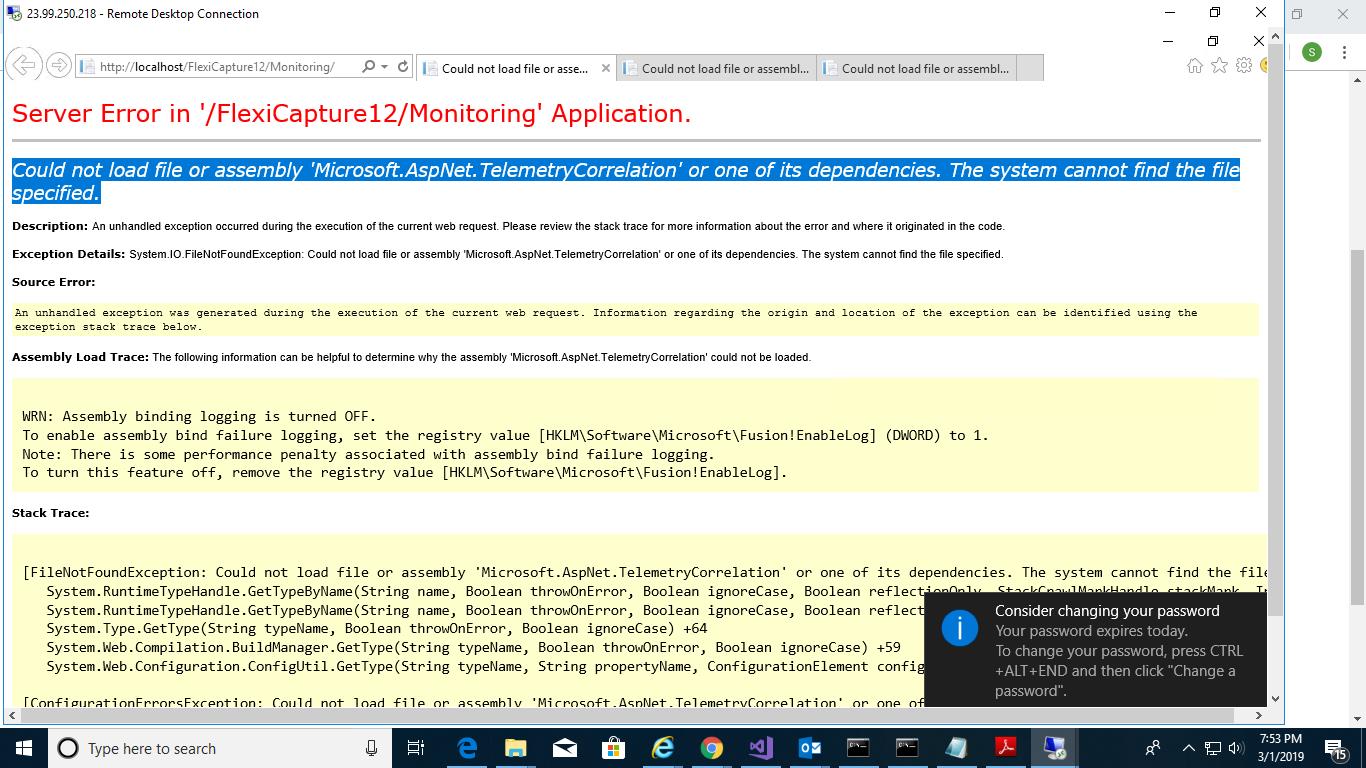The image size is (1366, 768).
Task: Click the 'Exception Details:' label
Action: [69, 254]
